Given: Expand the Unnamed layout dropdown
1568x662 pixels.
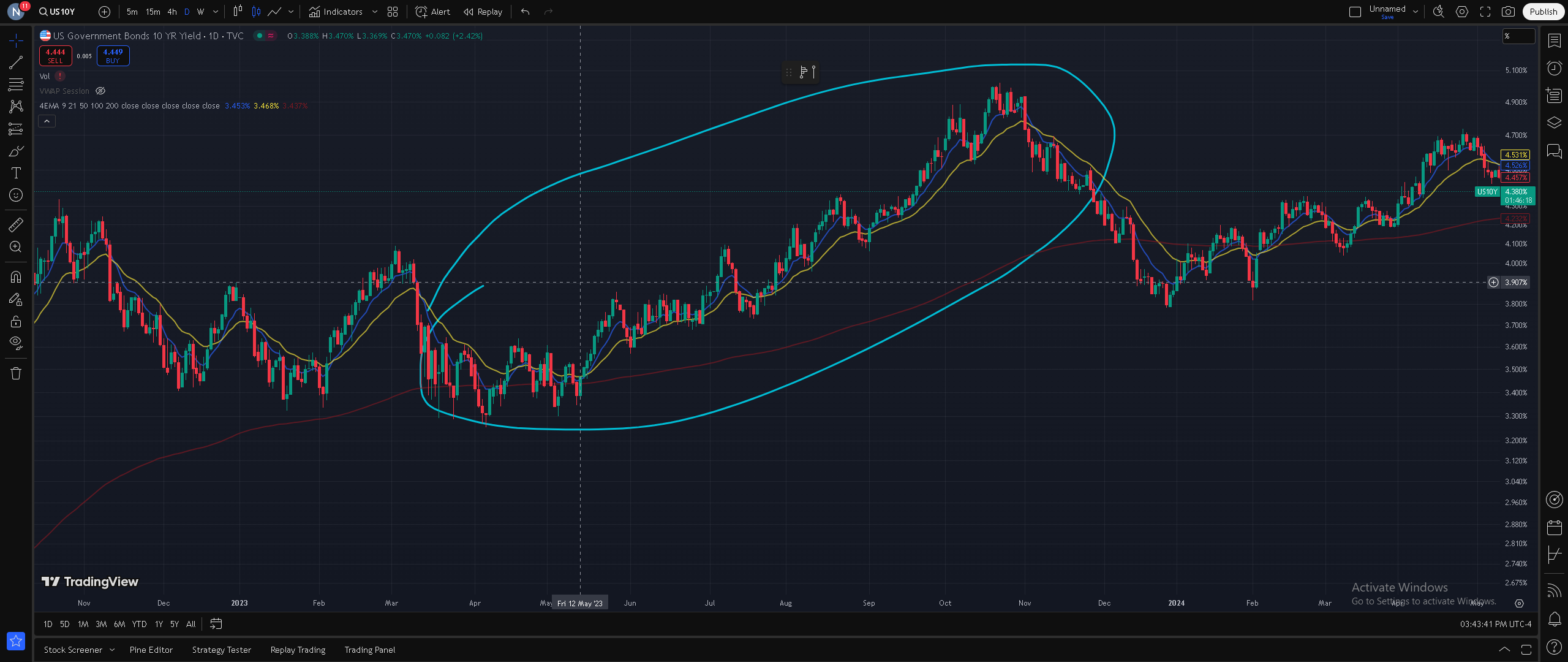Looking at the screenshot, I should coord(1415,12).
